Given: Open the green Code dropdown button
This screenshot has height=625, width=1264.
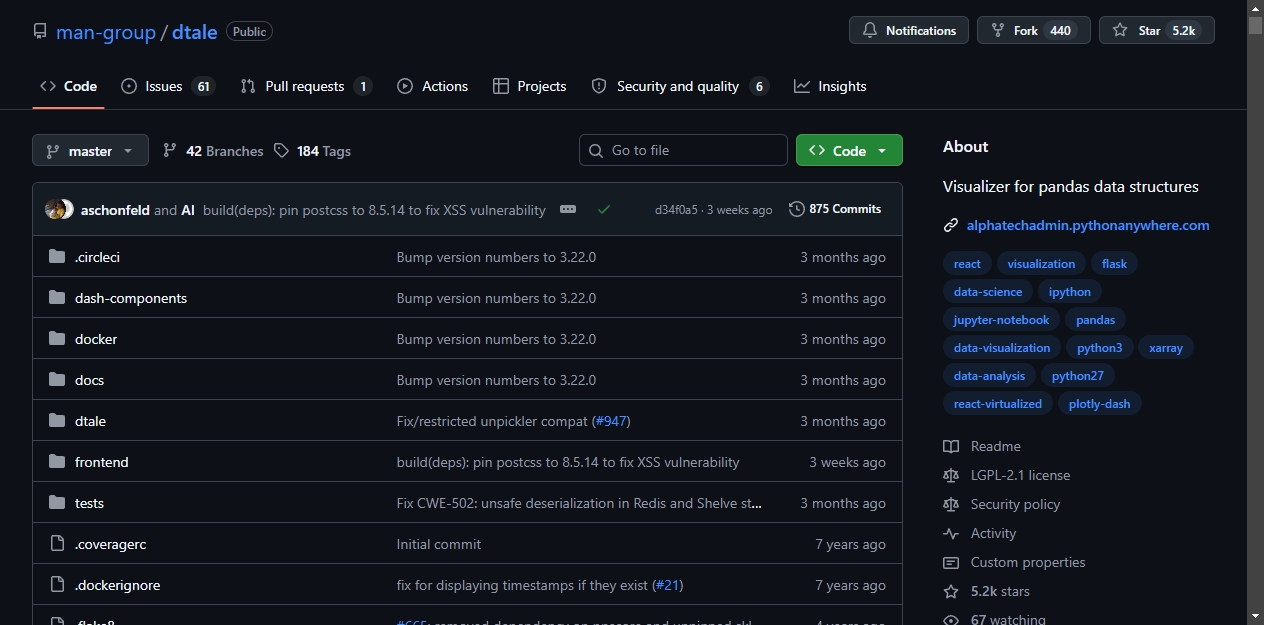Looking at the screenshot, I should point(849,150).
